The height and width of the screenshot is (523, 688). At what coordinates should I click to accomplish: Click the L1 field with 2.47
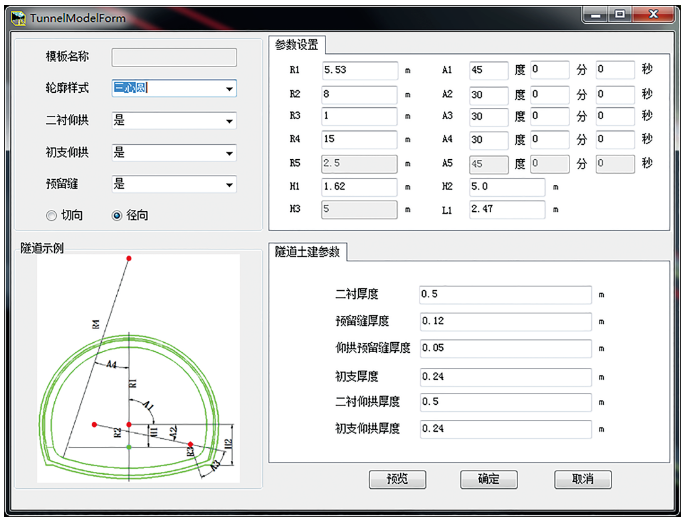pyautogui.click(x=507, y=209)
